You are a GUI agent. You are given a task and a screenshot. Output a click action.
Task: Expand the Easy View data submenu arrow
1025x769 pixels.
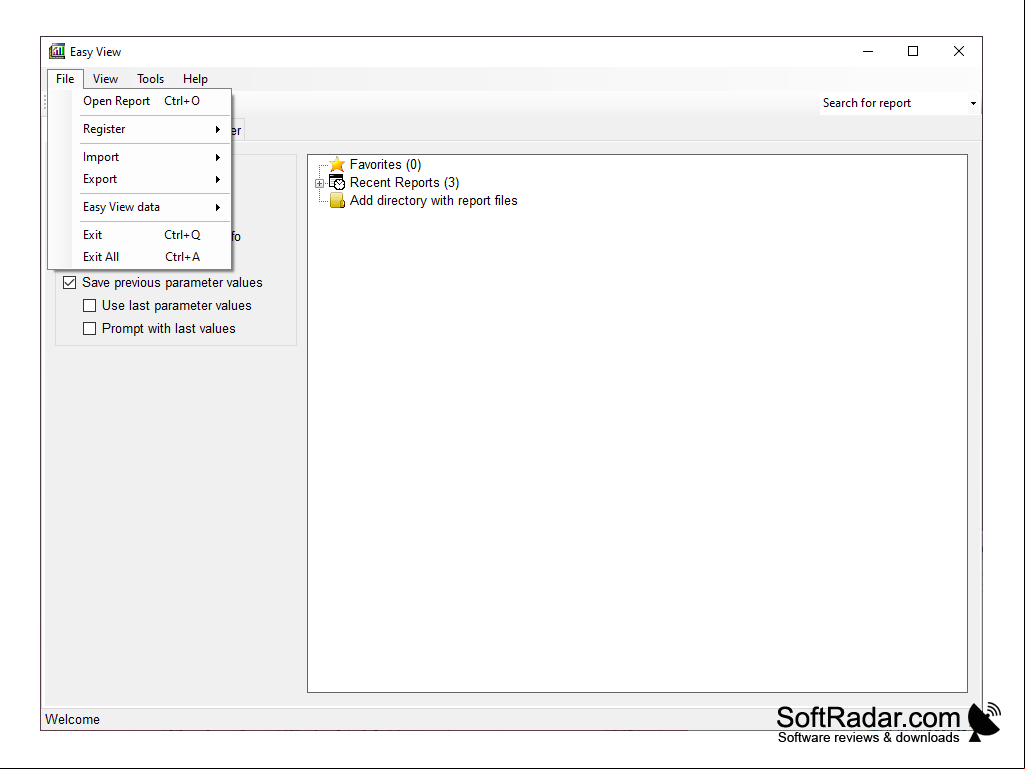tap(218, 207)
